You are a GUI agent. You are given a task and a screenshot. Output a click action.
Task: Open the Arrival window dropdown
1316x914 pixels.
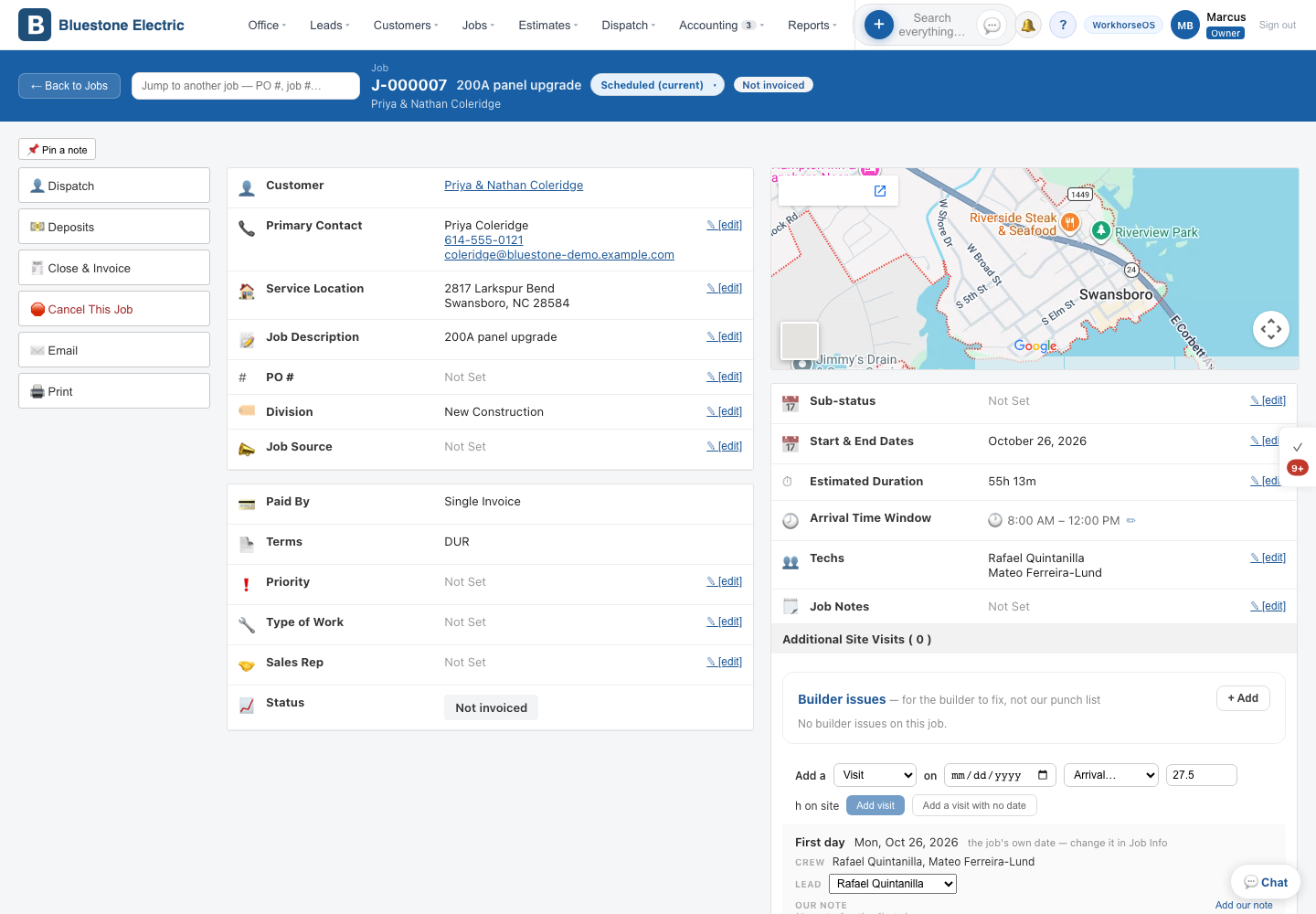1111,775
